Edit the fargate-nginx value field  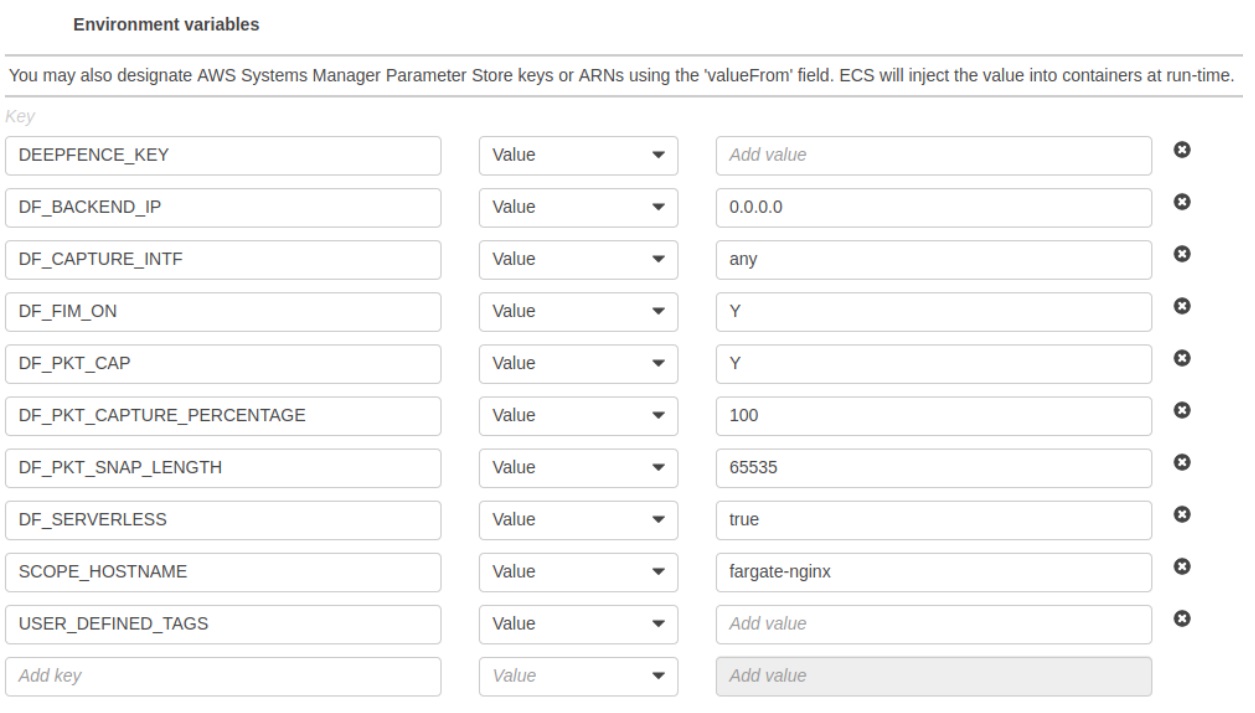click(x=934, y=572)
